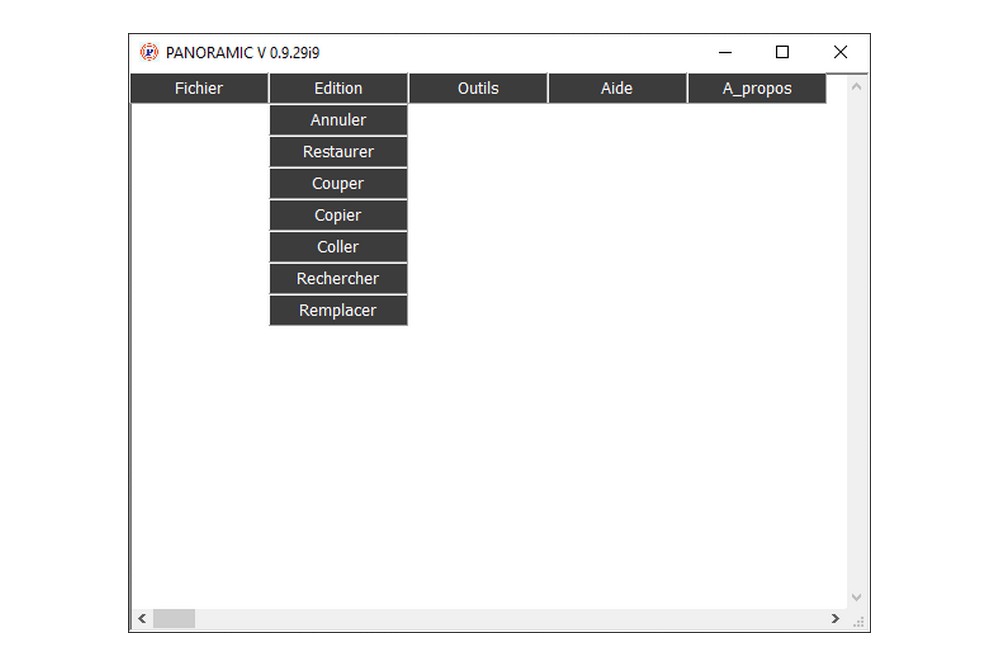Click the horizontal scrollbar left arrow

pos(142,618)
